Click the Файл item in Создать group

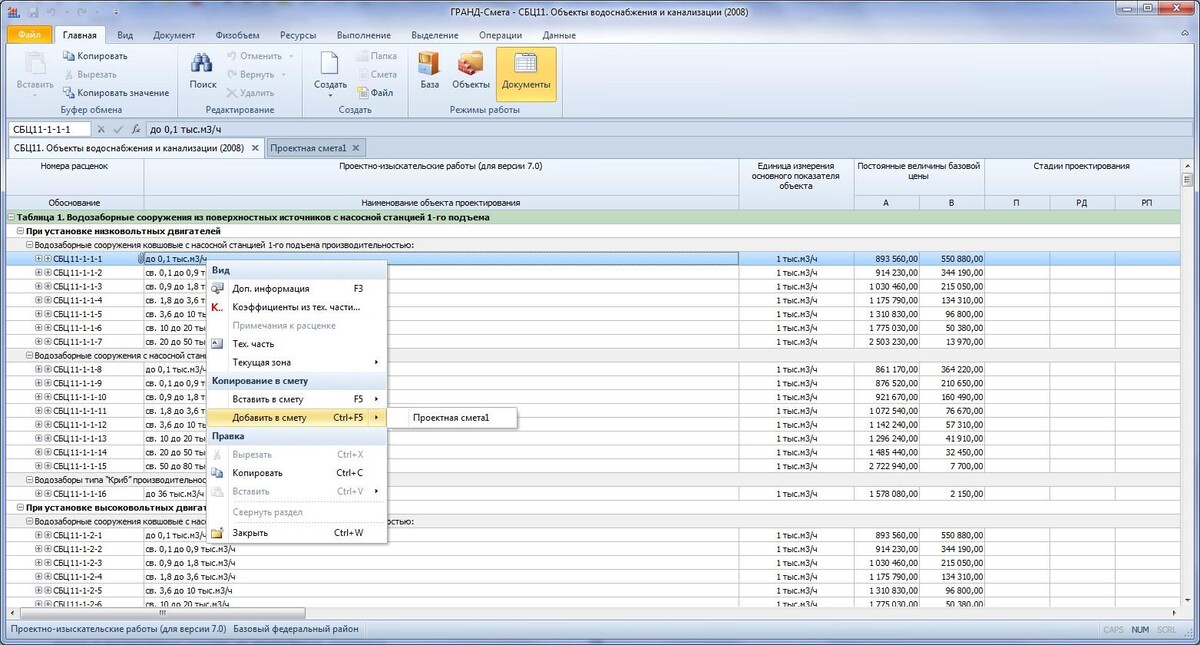374,93
